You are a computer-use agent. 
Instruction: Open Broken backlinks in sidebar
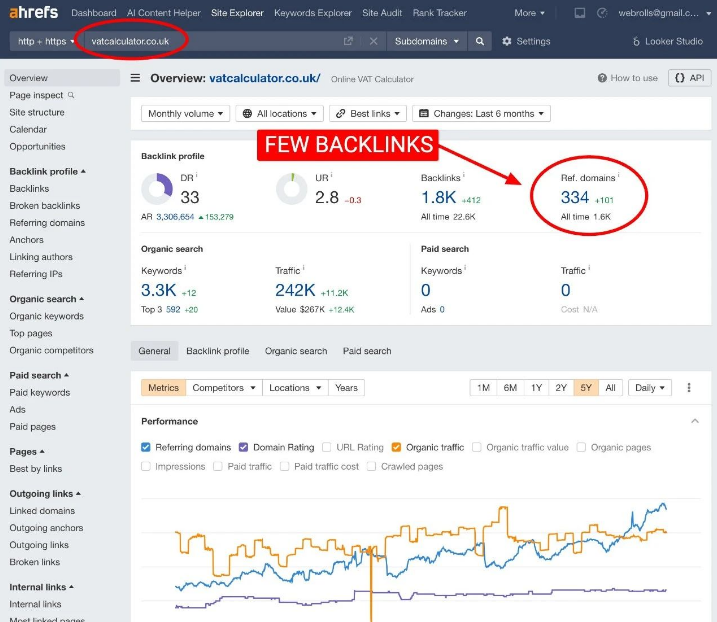[44, 206]
